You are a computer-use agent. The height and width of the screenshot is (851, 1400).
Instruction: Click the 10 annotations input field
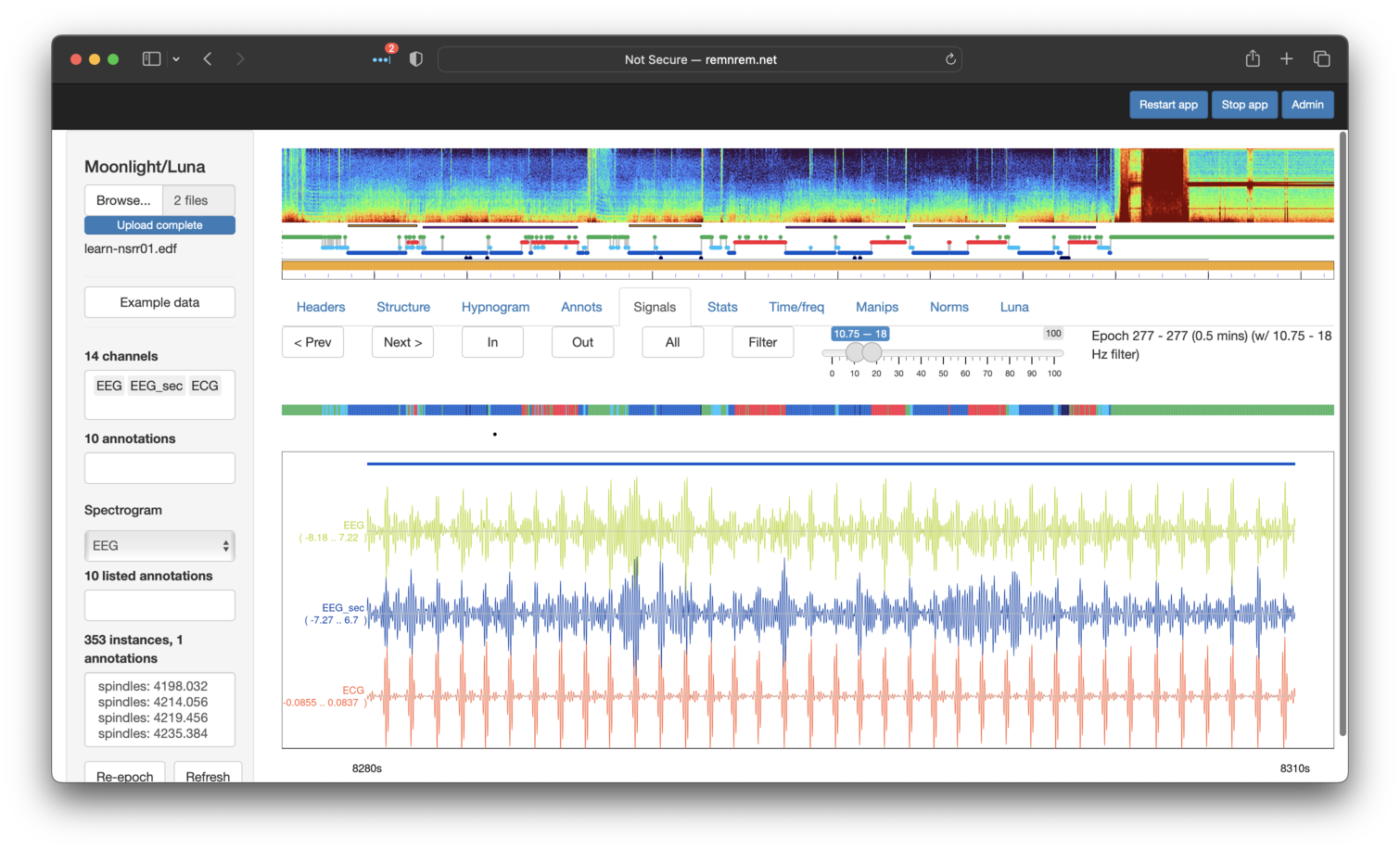point(159,468)
